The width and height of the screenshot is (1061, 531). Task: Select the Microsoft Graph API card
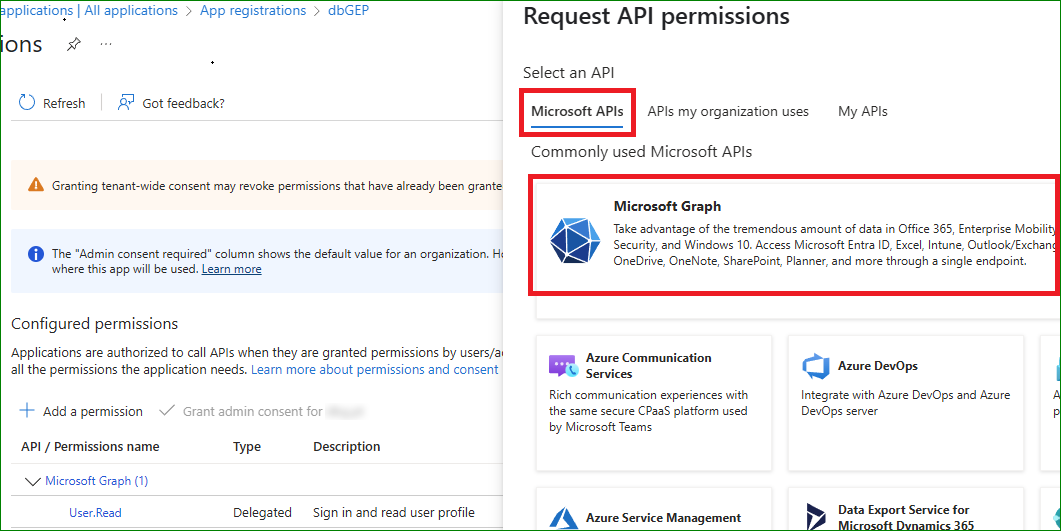(x=795, y=236)
